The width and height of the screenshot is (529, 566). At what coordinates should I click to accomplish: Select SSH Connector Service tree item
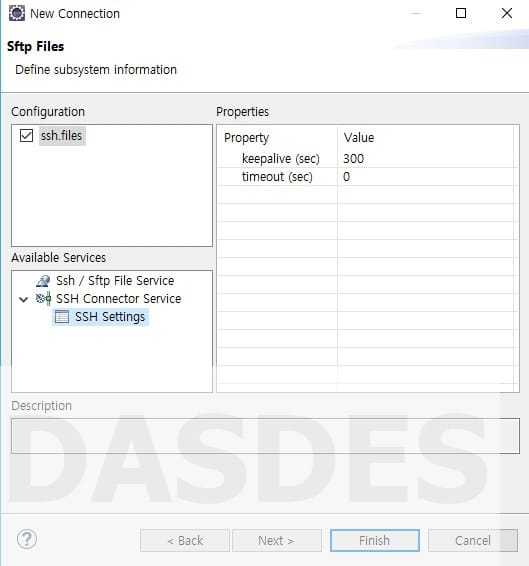[118, 299]
